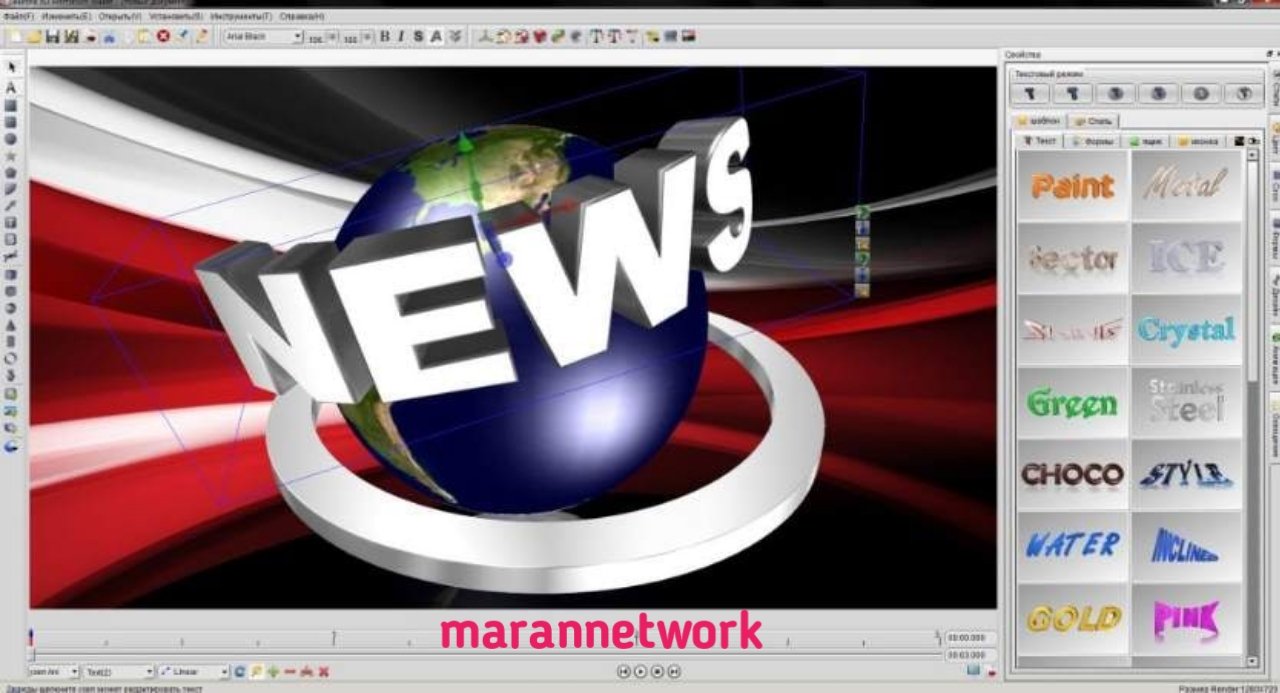Choose the 'CHOCO' text style thumbnail

1072,473
